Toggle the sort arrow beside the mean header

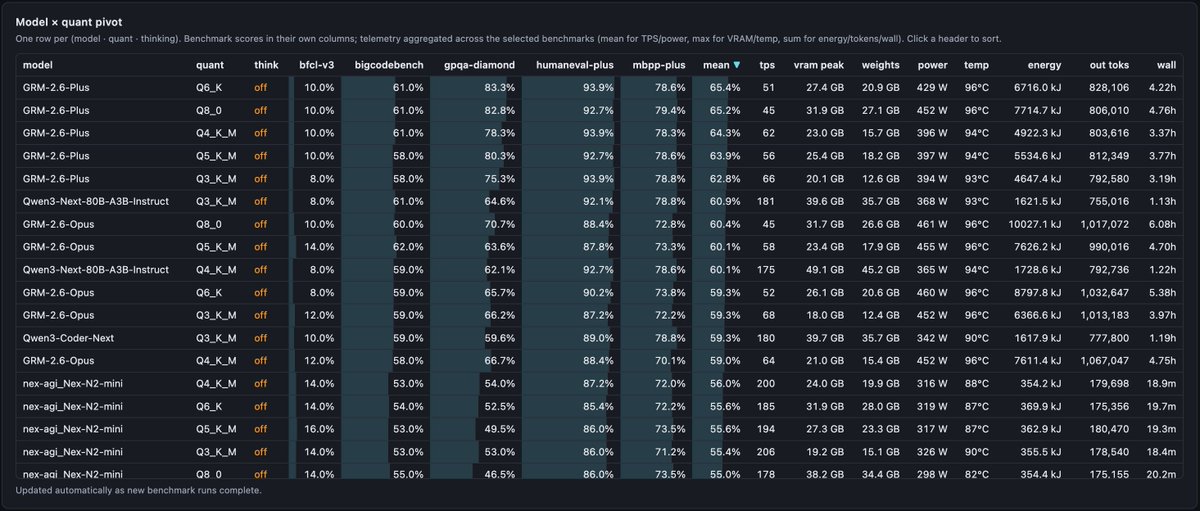point(737,65)
